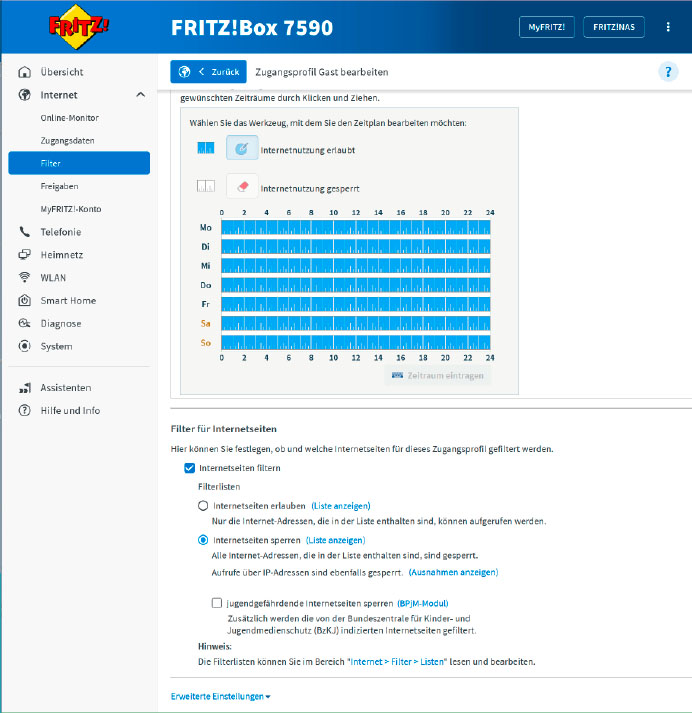Collapse the Internet menu chevron

coord(140,95)
